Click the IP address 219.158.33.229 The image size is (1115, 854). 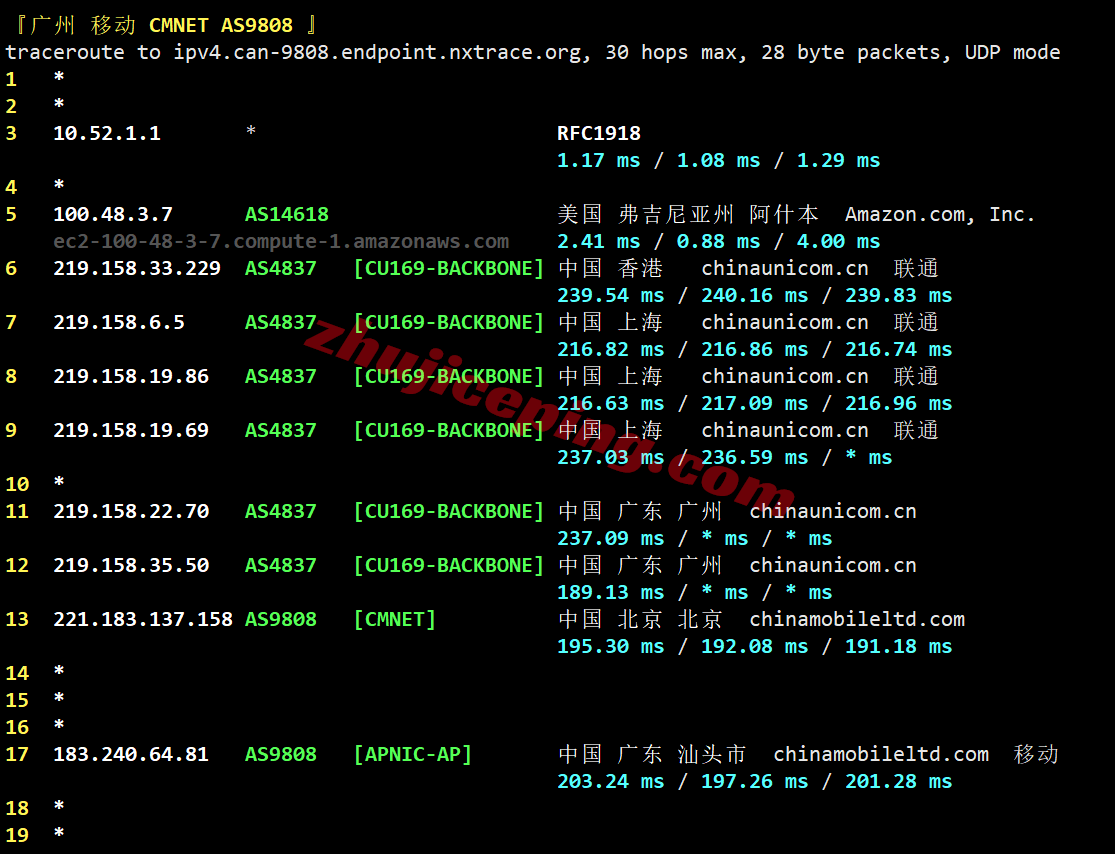(x=137, y=269)
